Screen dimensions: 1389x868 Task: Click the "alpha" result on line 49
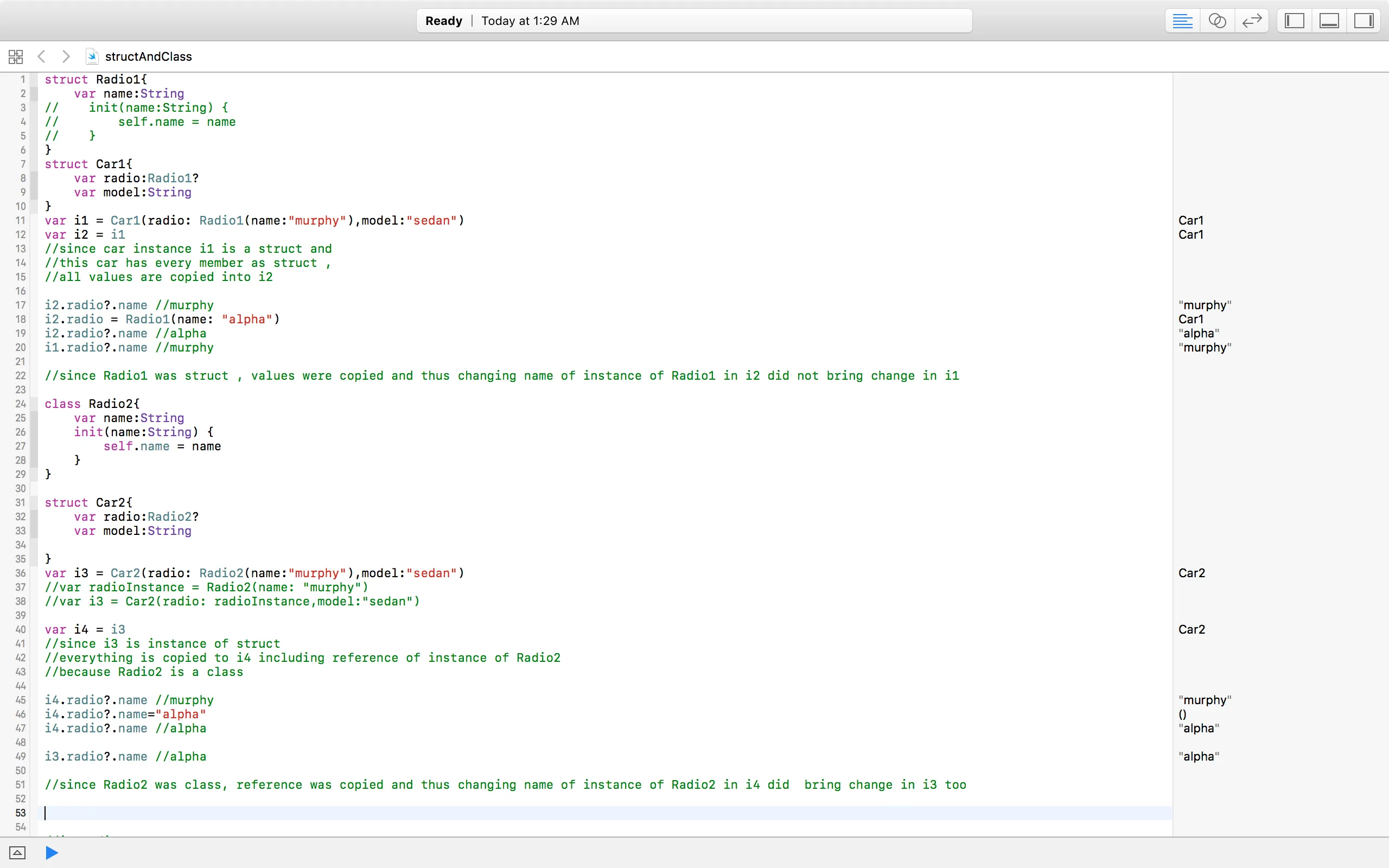(x=1199, y=757)
